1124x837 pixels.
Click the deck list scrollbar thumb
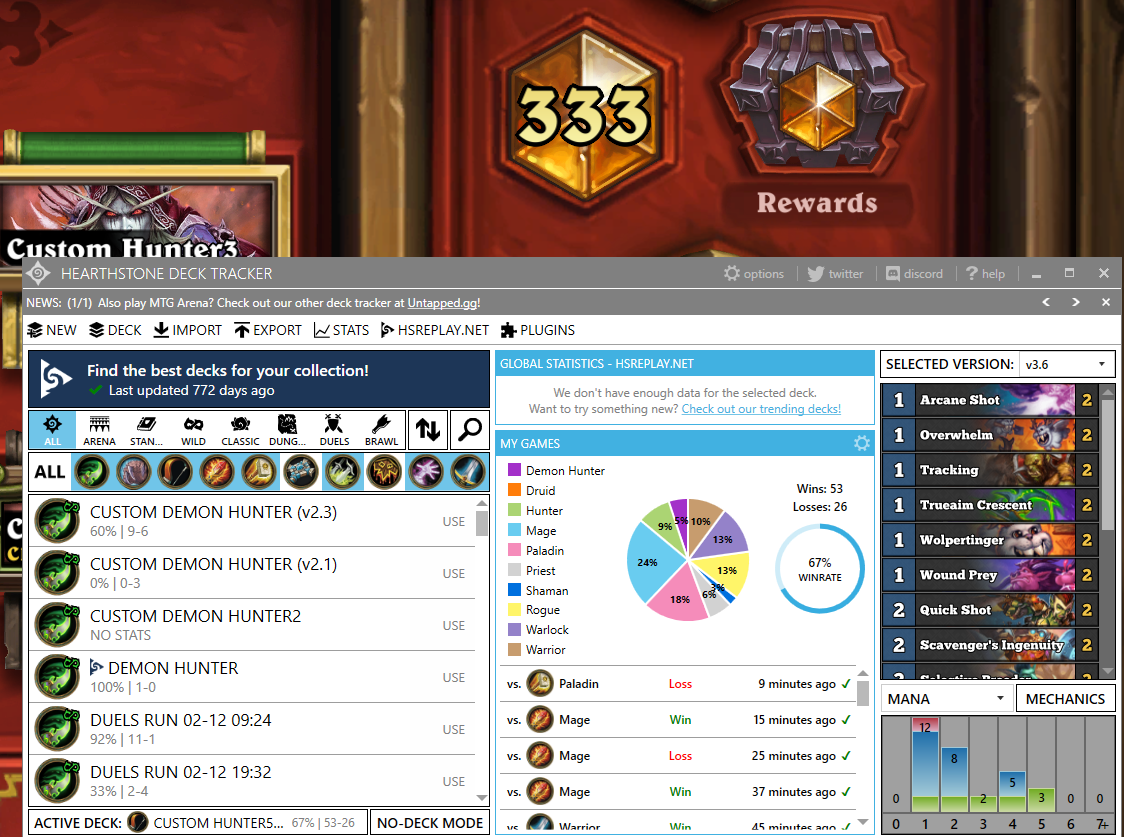coord(482,523)
